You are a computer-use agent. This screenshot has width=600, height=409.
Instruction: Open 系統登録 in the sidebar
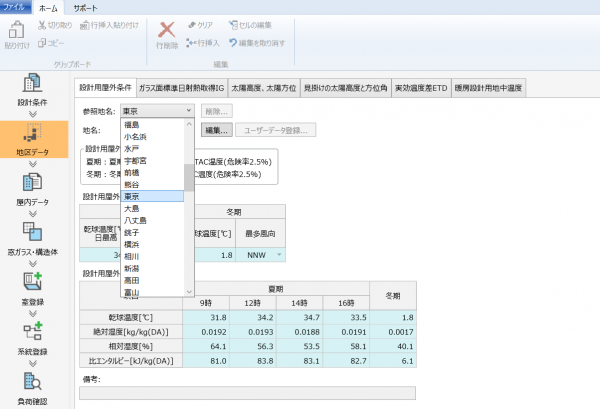(33, 339)
